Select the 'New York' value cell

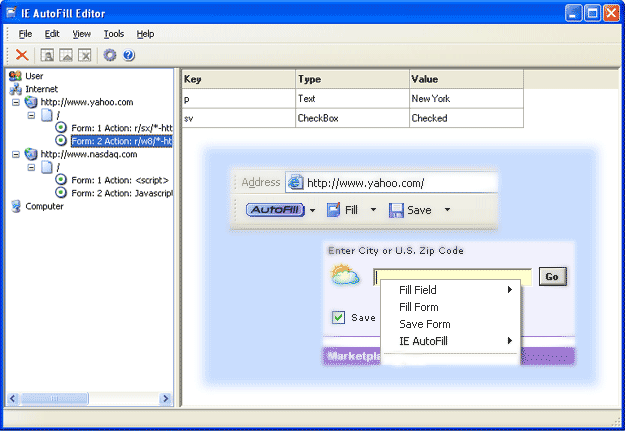(466, 99)
